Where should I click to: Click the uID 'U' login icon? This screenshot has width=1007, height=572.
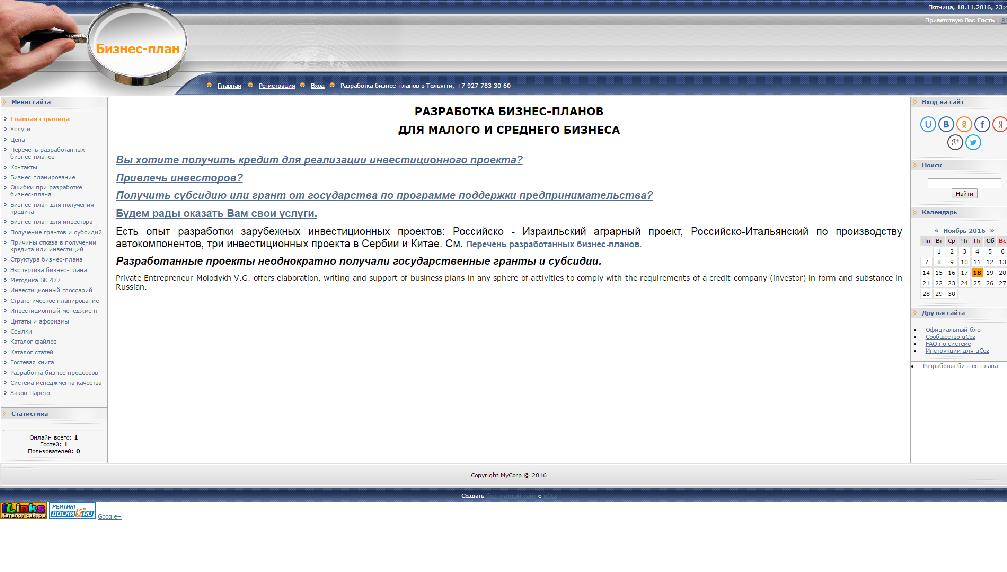[x=928, y=124]
